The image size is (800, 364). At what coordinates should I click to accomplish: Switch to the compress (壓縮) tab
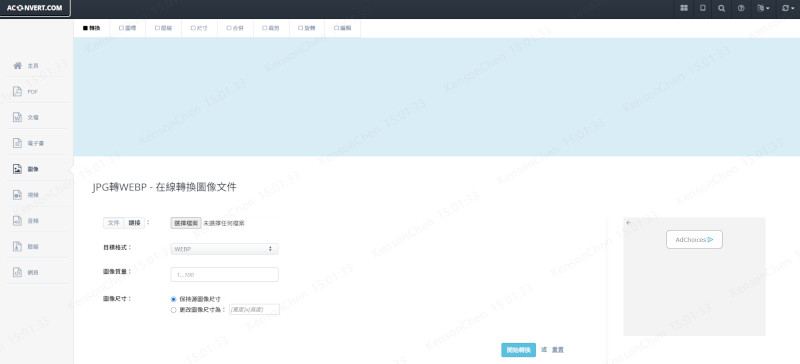[x=163, y=29]
